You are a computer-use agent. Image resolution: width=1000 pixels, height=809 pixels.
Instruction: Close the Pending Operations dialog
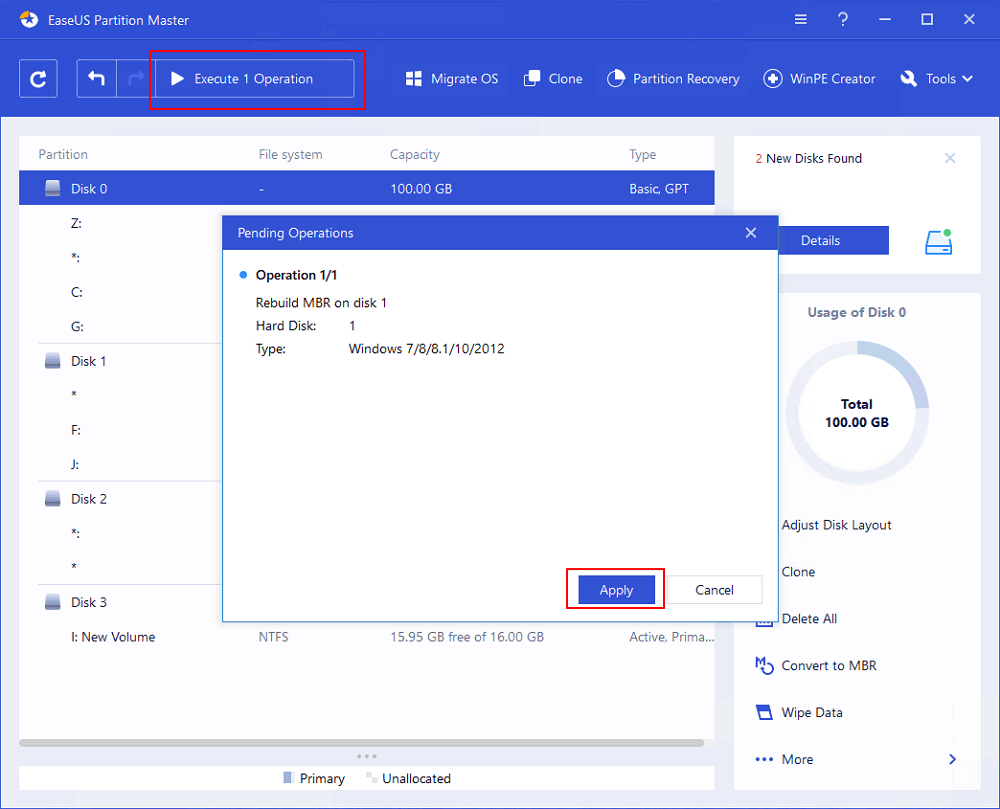[x=751, y=233]
